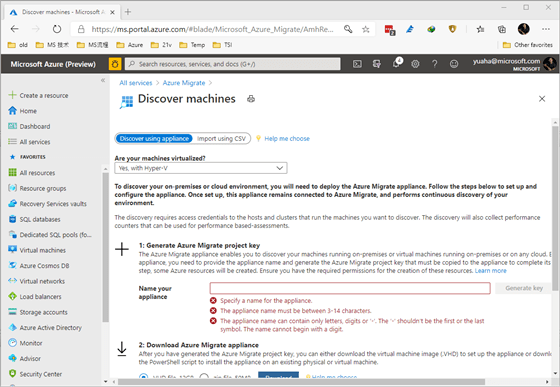Open Resource groups
Viewport: 560px width, 387px height.
tap(37, 188)
